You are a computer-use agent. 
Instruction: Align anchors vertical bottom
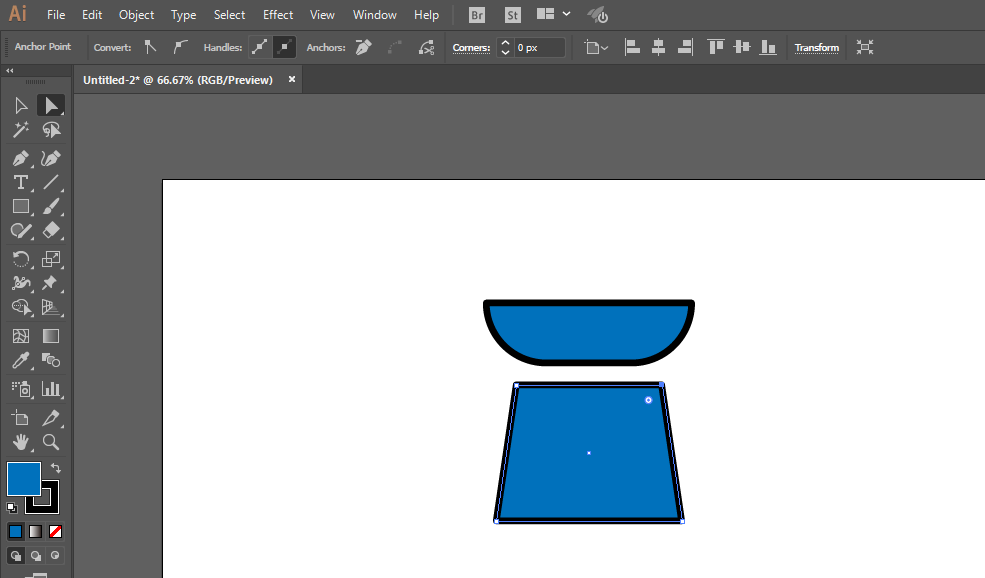click(x=768, y=47)
